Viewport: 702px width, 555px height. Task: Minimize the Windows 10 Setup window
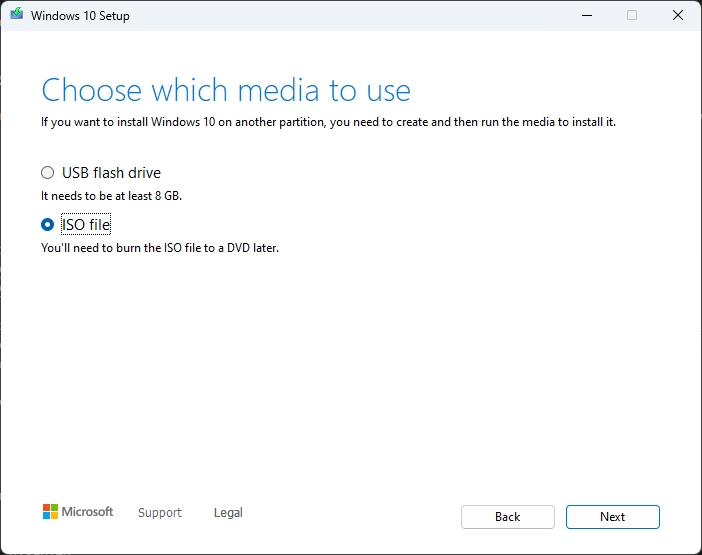pyautogui.click(x=584, y=16)
